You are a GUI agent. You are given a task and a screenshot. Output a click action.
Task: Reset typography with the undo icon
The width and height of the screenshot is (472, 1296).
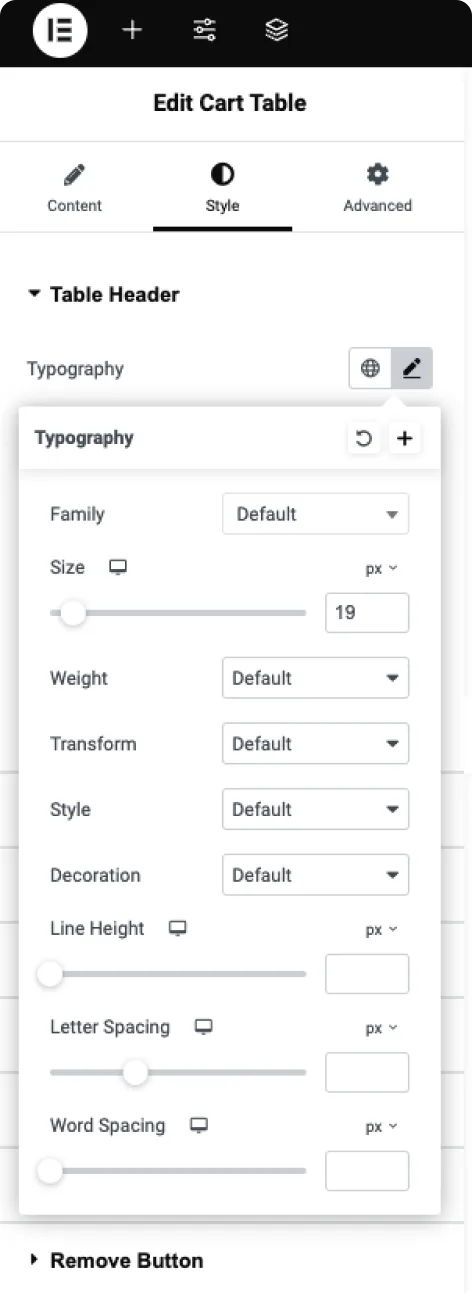[364, 438]
